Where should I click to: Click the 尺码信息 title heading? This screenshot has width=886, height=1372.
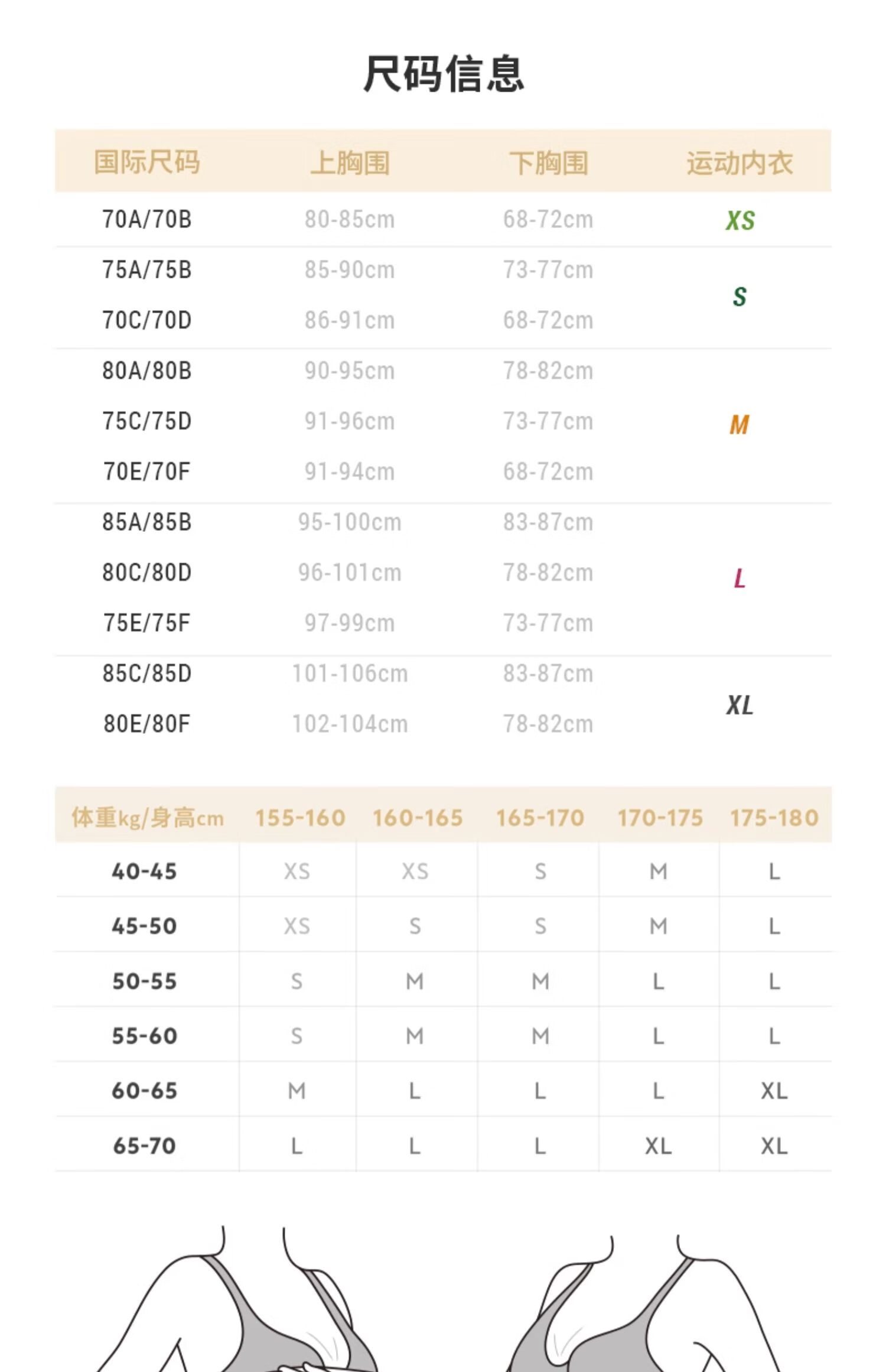[443, 74]
